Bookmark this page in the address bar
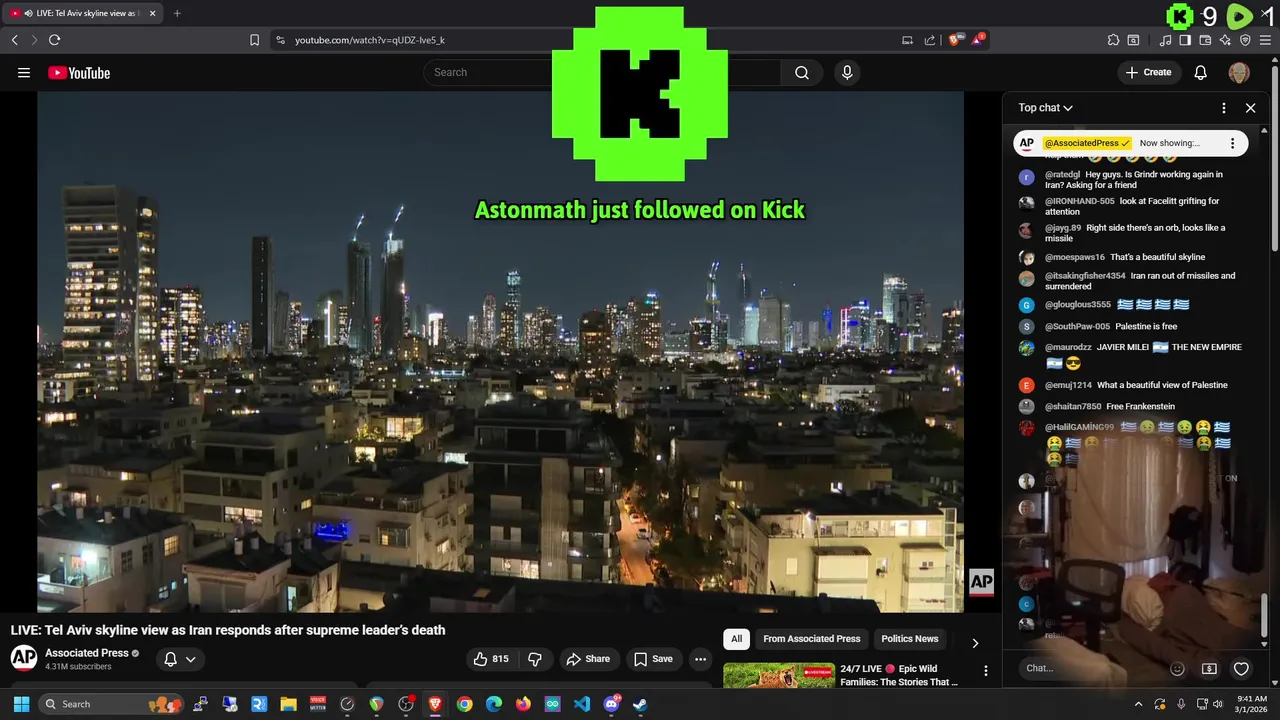This screenshot has width=1280, height=720. pos(254,40)
